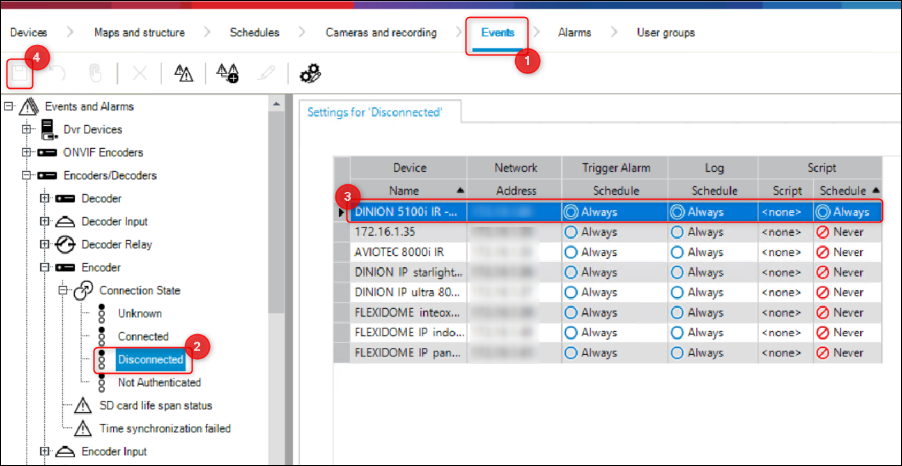Open the Alarms tab
Viewport: 902px width, 466px height.
(574, 33)
